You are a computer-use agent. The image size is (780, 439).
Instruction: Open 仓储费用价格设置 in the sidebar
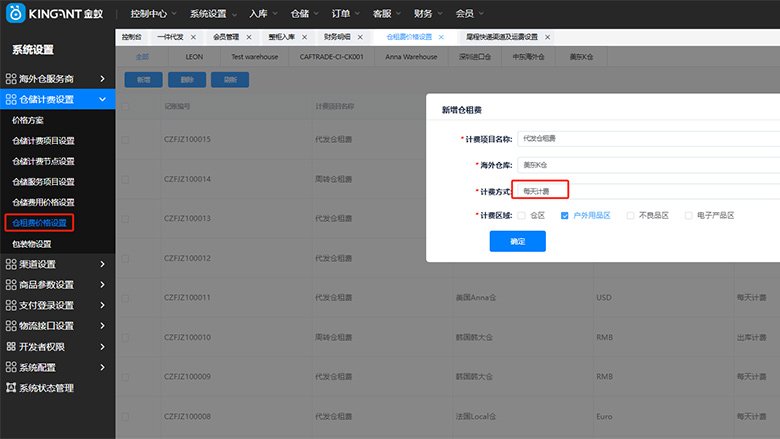point(43,202)
